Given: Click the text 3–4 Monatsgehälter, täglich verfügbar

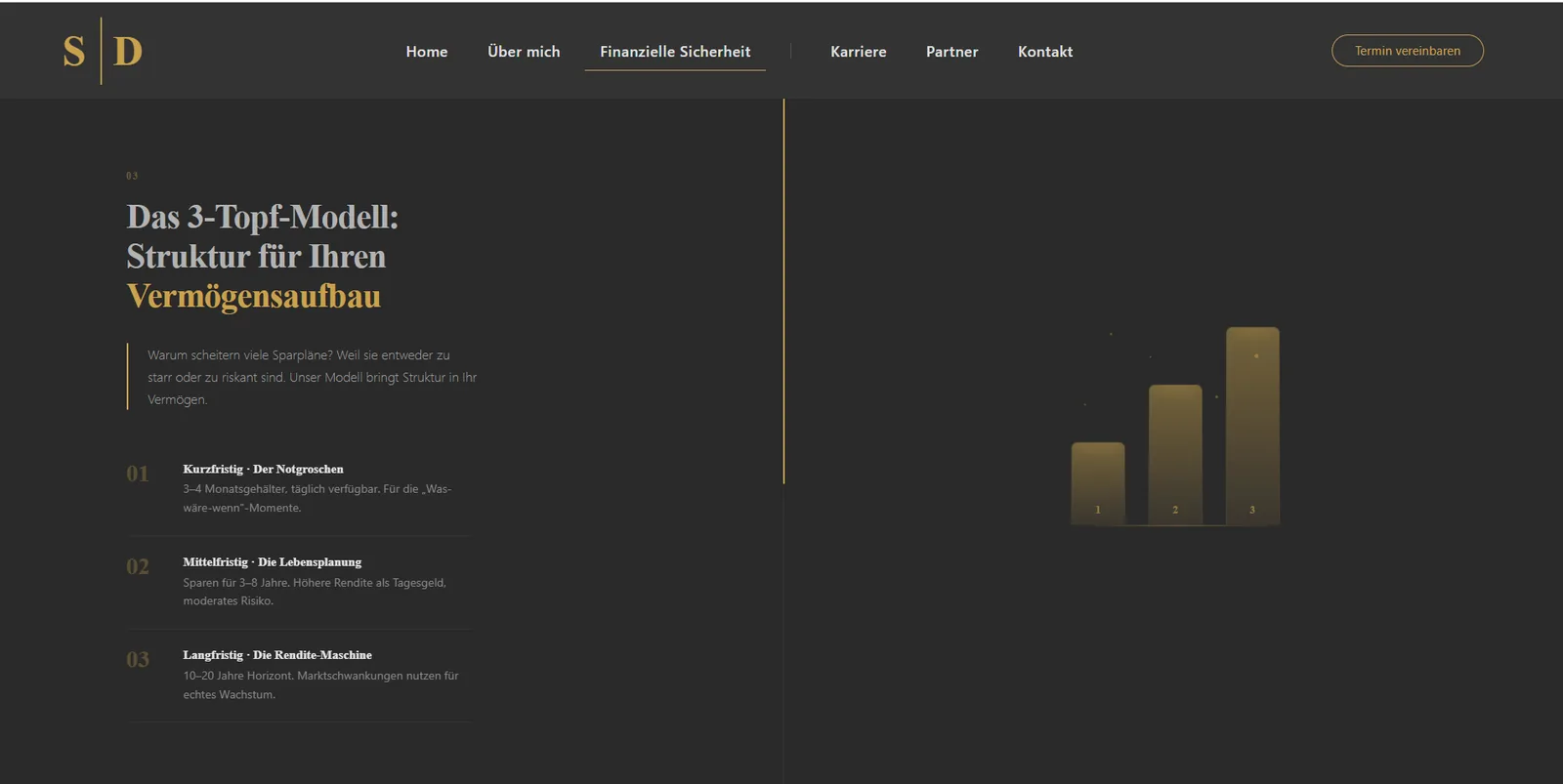Looking at the screenshot, I should [281, 489].
